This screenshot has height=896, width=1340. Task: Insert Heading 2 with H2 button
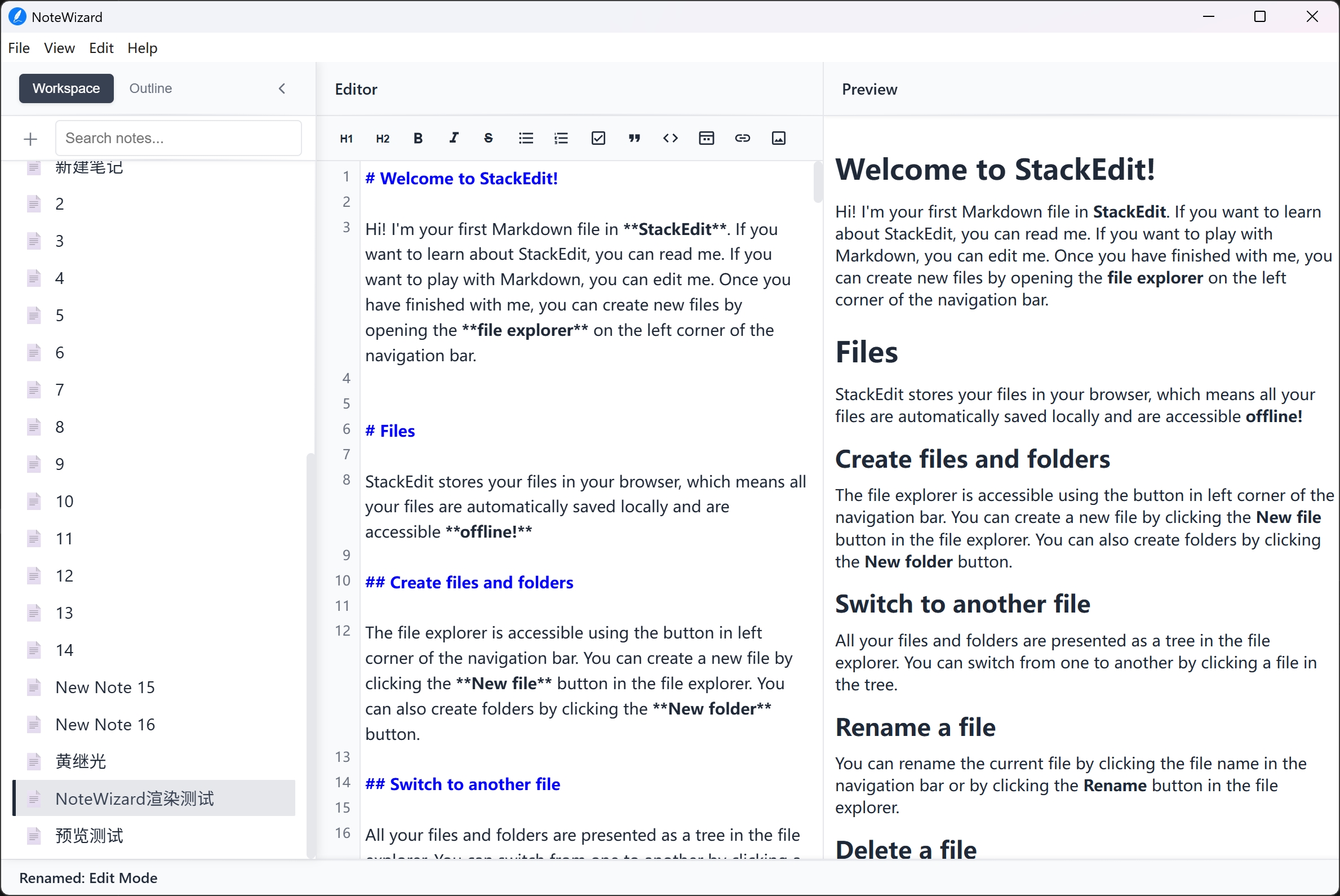click(x=382, y=138)
